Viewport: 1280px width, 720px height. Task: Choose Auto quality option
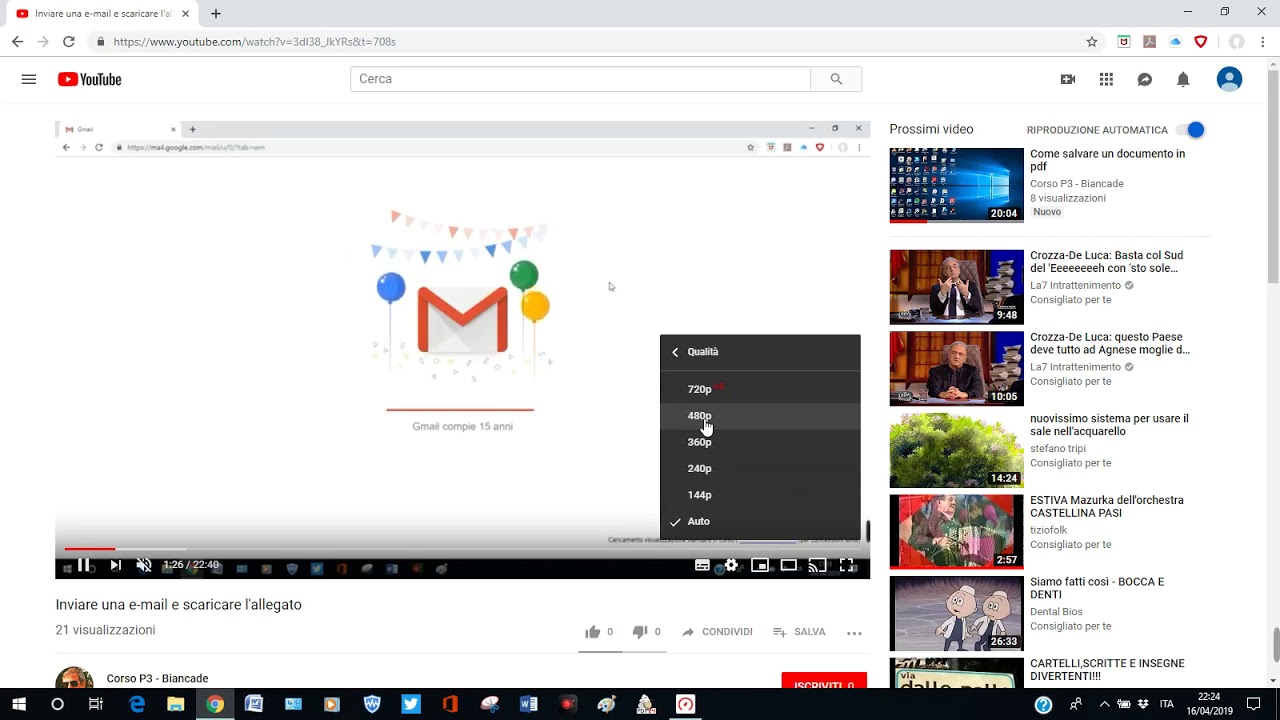click(x=760, y=521)
